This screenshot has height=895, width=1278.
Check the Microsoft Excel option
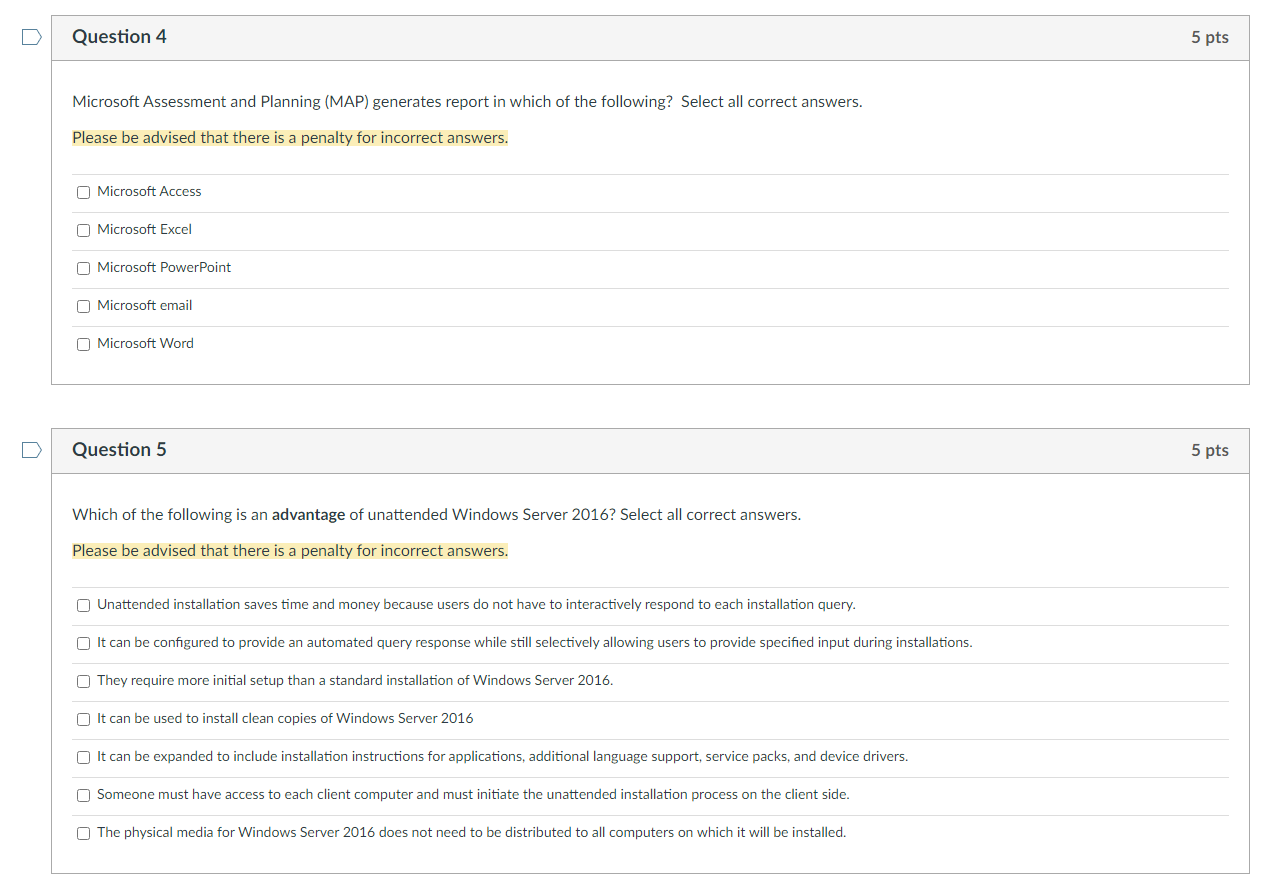point(84,230)
